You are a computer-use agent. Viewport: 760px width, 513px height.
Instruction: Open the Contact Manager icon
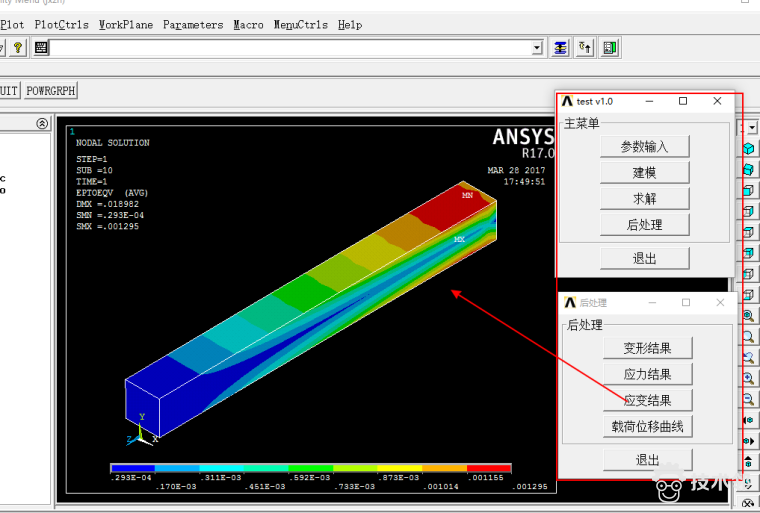click(610, 48)
